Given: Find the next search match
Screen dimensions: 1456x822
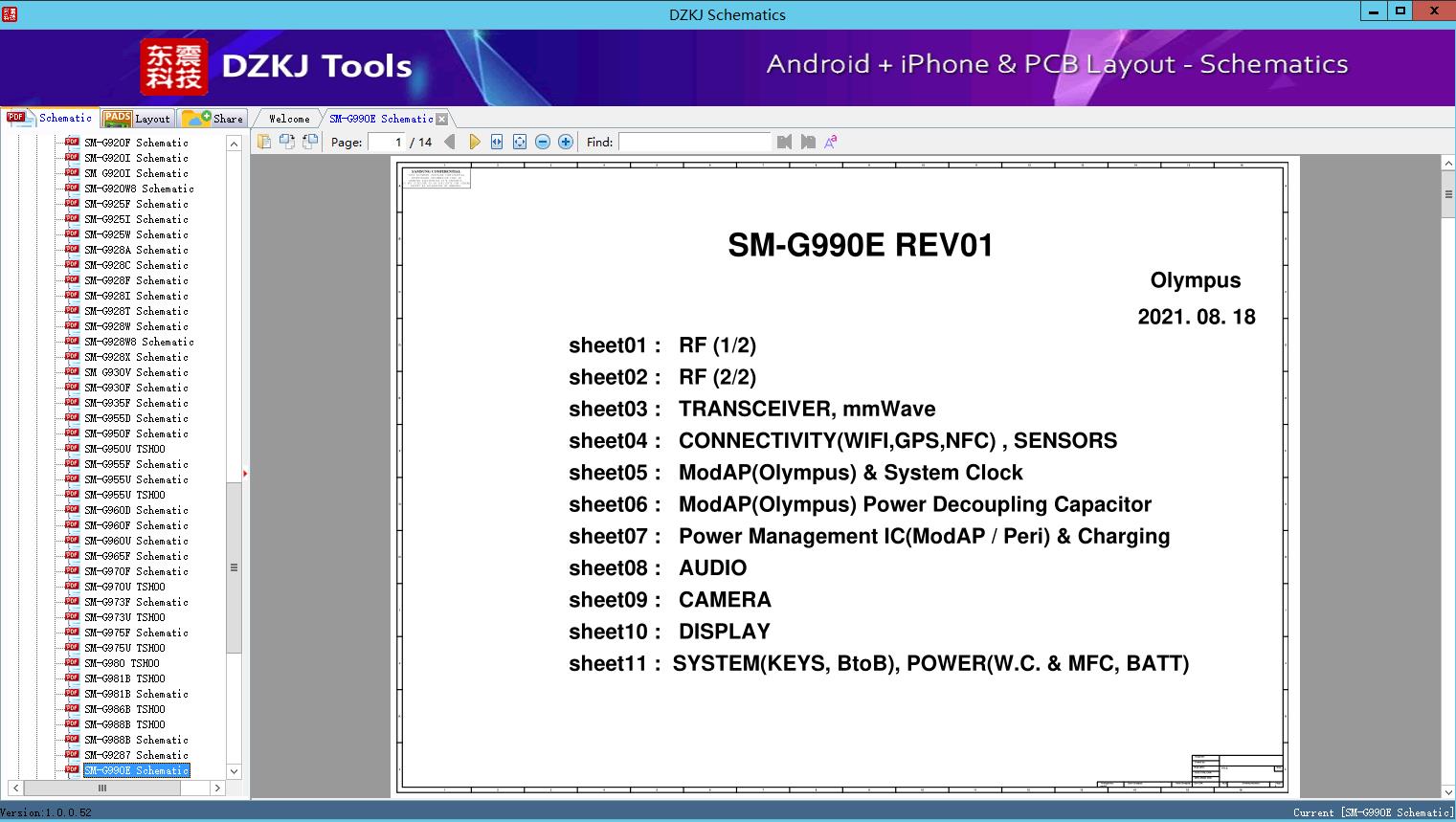Looking at the screenshot, I should [808, 142].
